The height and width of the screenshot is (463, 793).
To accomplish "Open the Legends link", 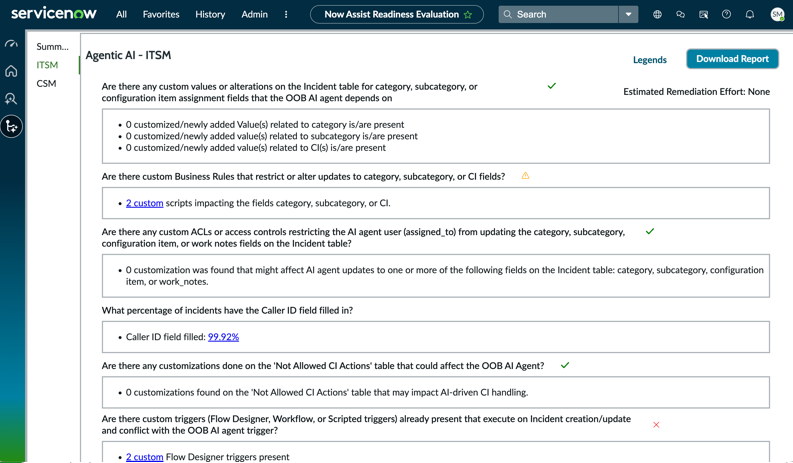I will [649, 60].
